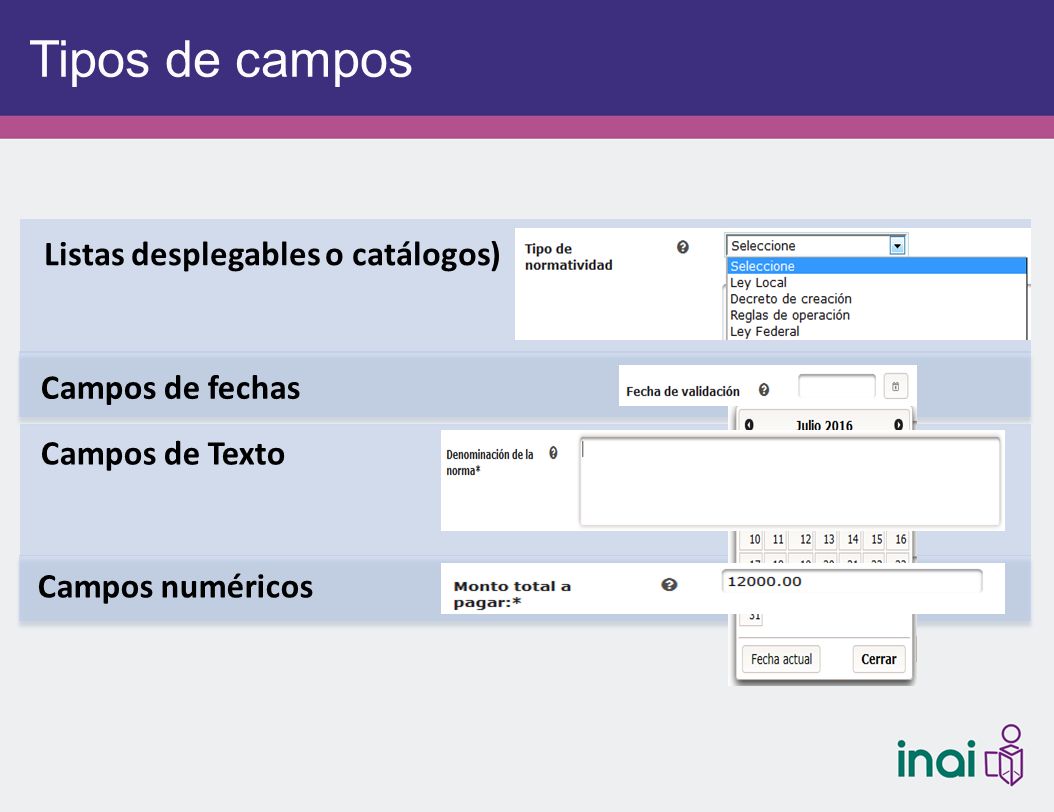Click help icon beside Denominación de la norma
This screenshot has width=1054, height=812.
[x=553, y=453]
